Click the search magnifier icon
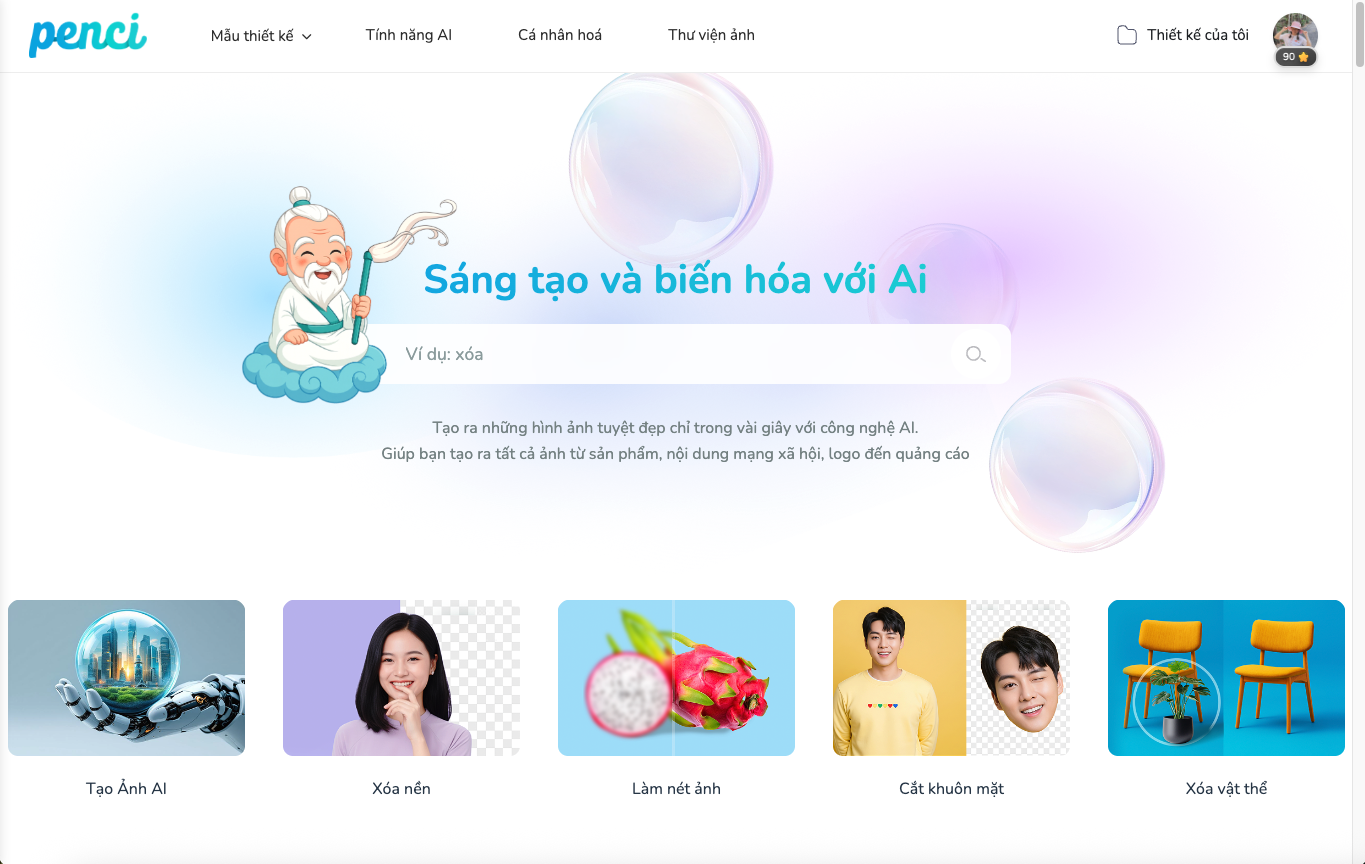 coord(975,354)
